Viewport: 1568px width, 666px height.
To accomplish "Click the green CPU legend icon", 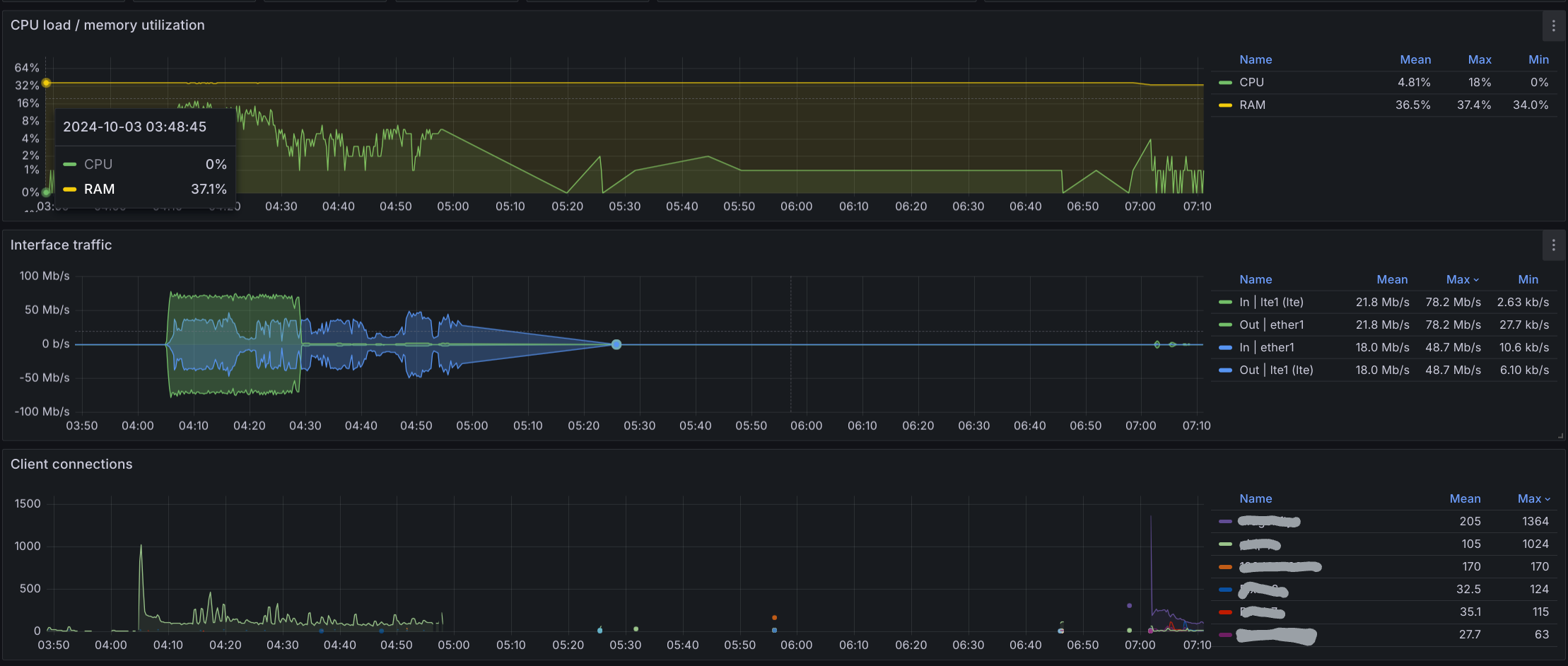I will pyautogui.click(x=1227, y=82).
